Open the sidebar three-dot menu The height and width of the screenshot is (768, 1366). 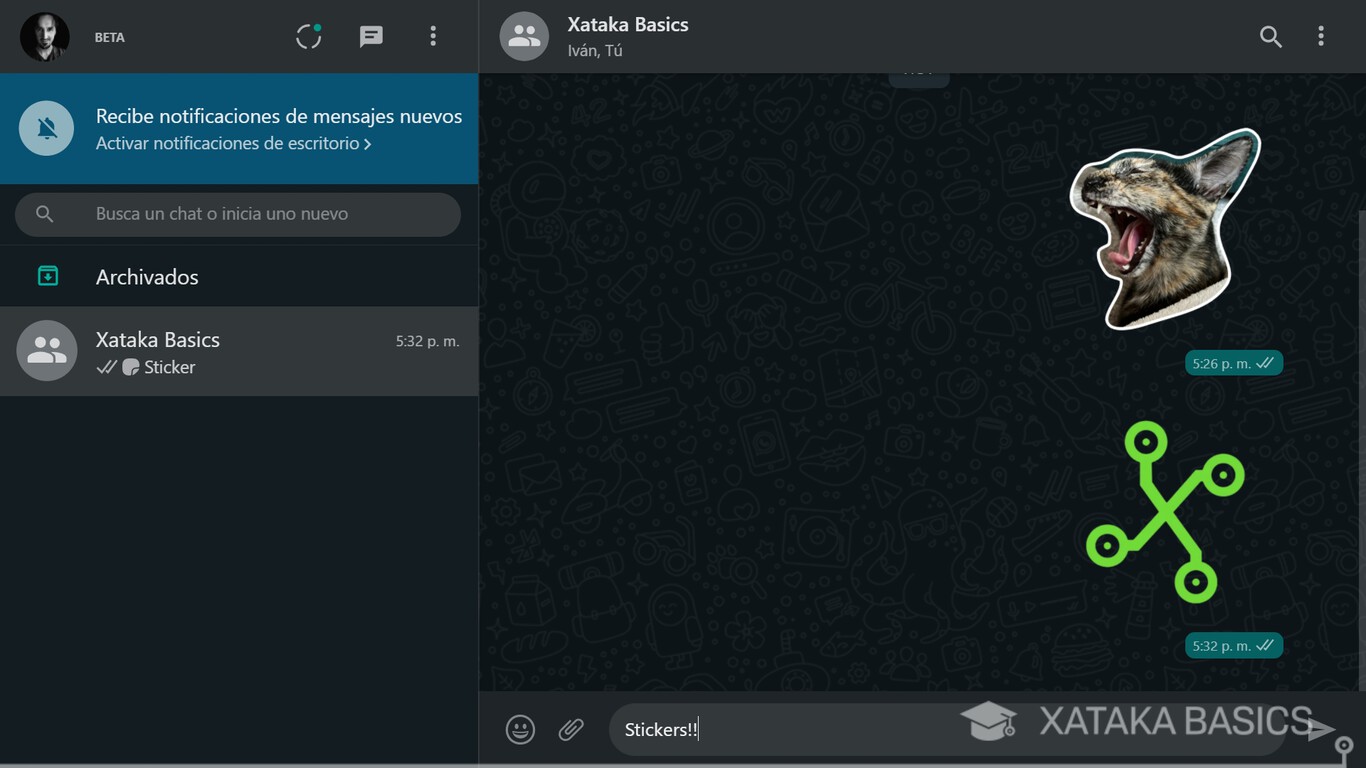pyautogui.click(x=433, y=36)
